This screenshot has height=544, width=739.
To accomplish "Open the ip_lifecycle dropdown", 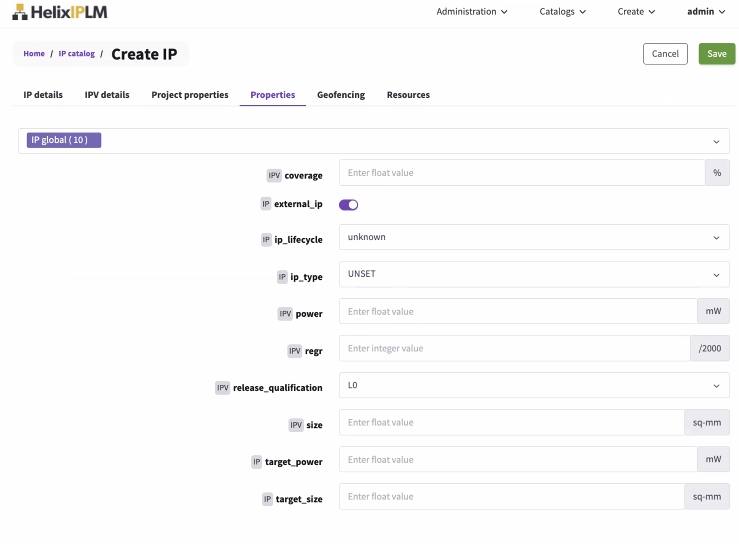I will click(x=534, y=238).
